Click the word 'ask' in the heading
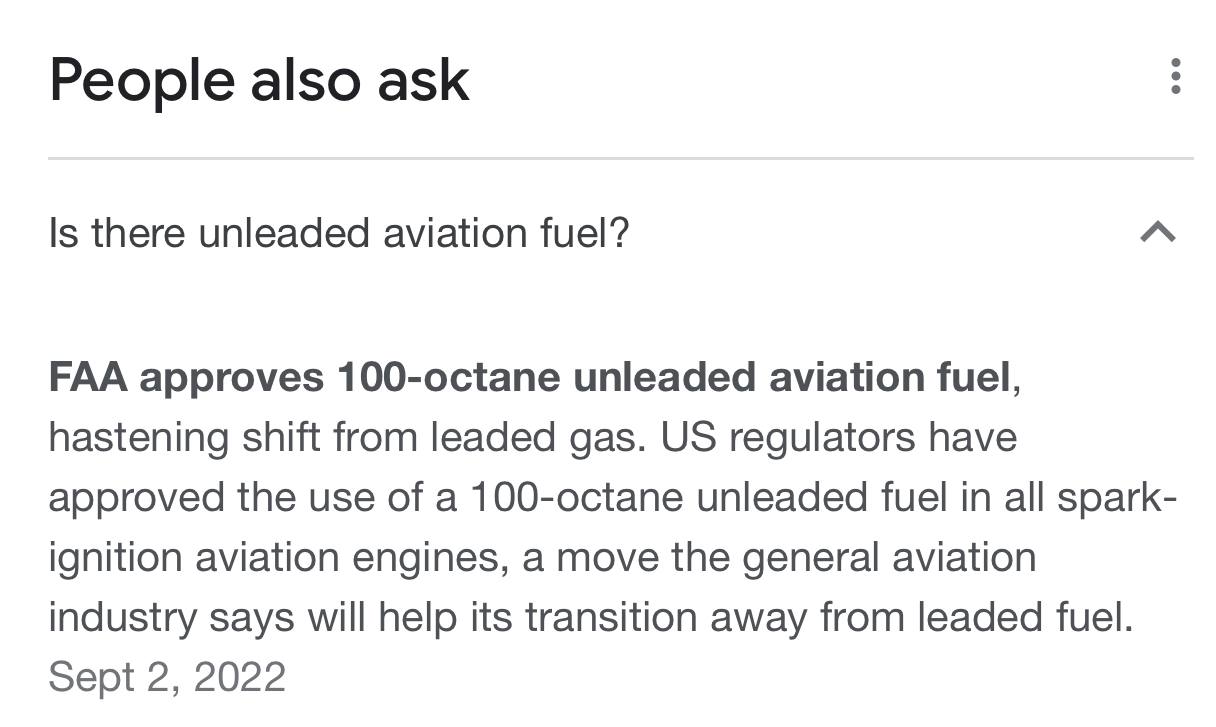The height and width of the screenshot is (727, 1216). pos(423,81)
